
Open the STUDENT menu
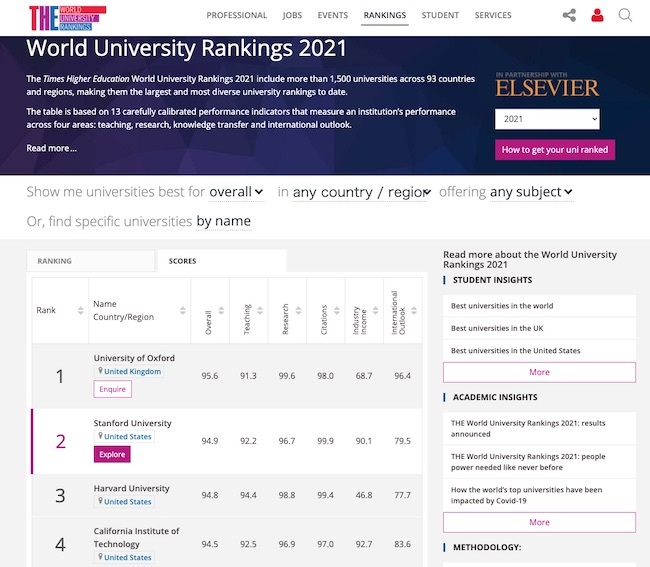coord(440,15)
